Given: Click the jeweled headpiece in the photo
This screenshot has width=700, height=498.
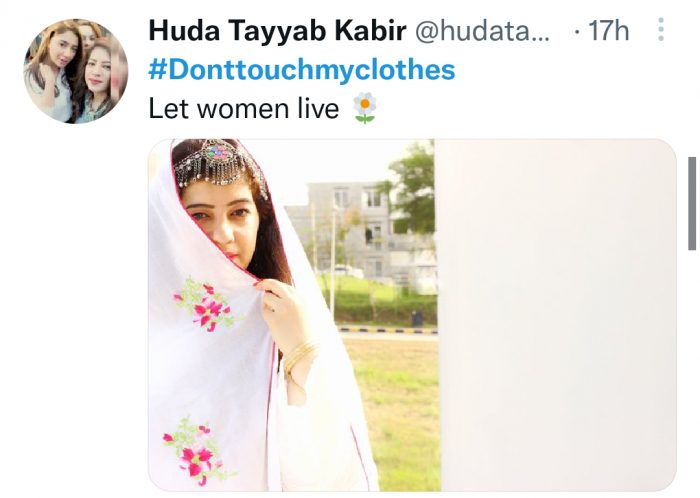Looking at the screenshot, I should pyautogui.click(x=217, y=163).
